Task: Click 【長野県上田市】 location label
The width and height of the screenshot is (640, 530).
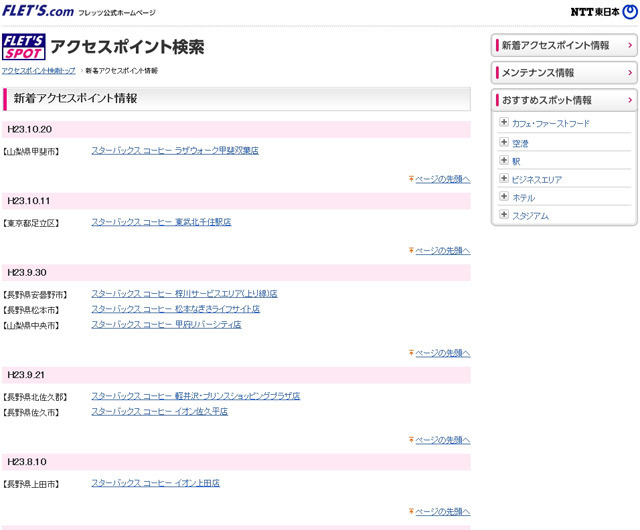Action: click(31, 484)
